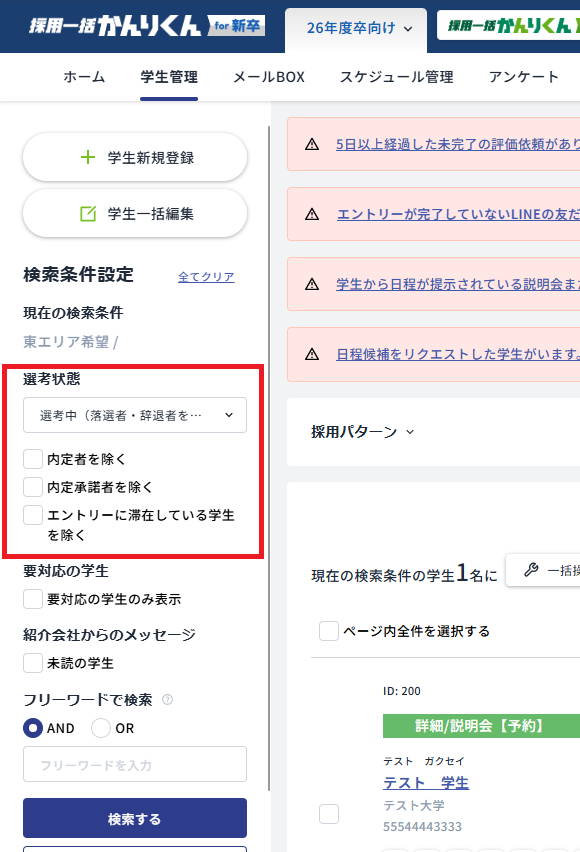
Task: Click the sidebar vertical scrollbar
Action: click(269, 458)
